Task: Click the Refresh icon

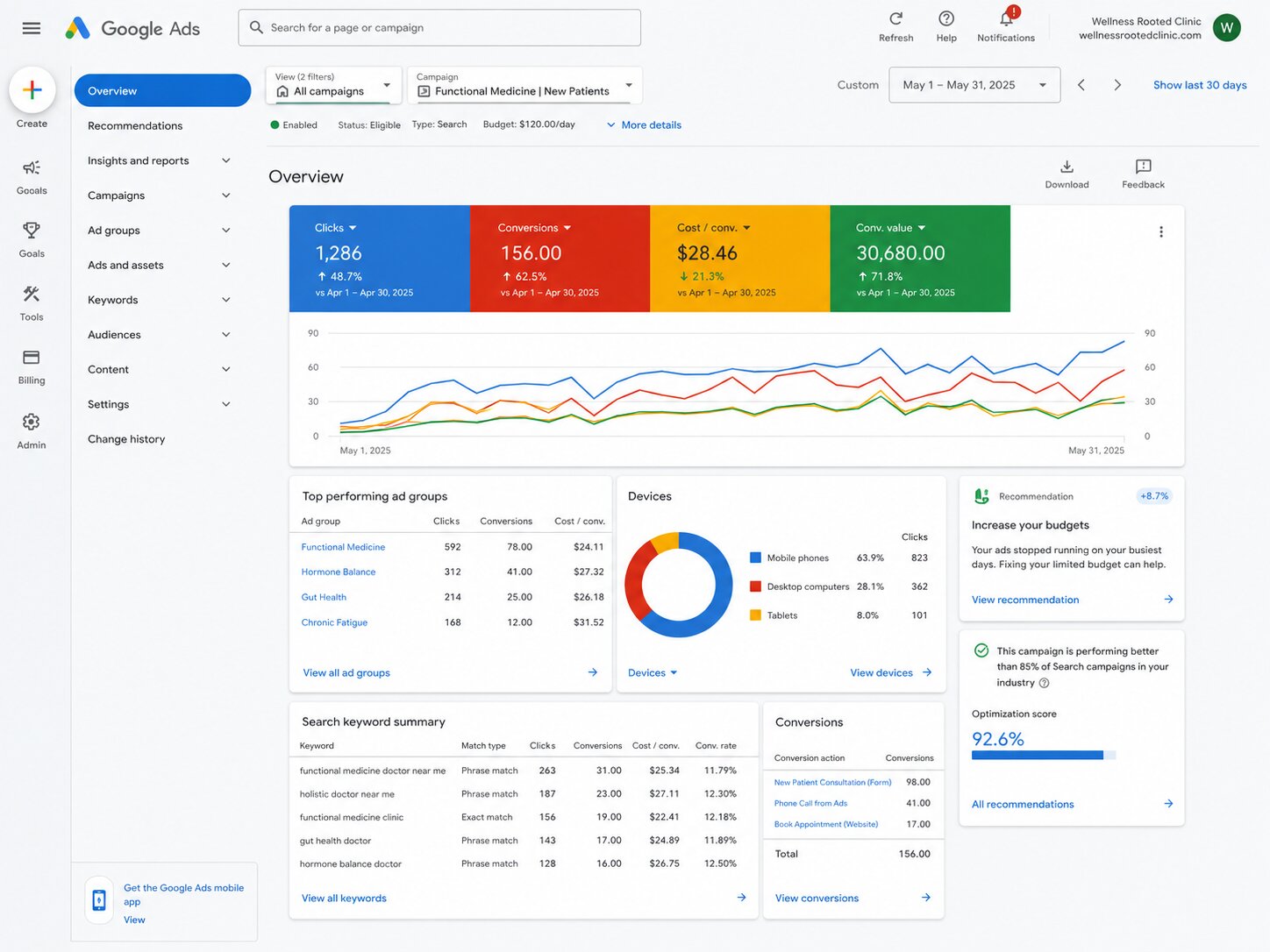Action: (x=895, y=18)
